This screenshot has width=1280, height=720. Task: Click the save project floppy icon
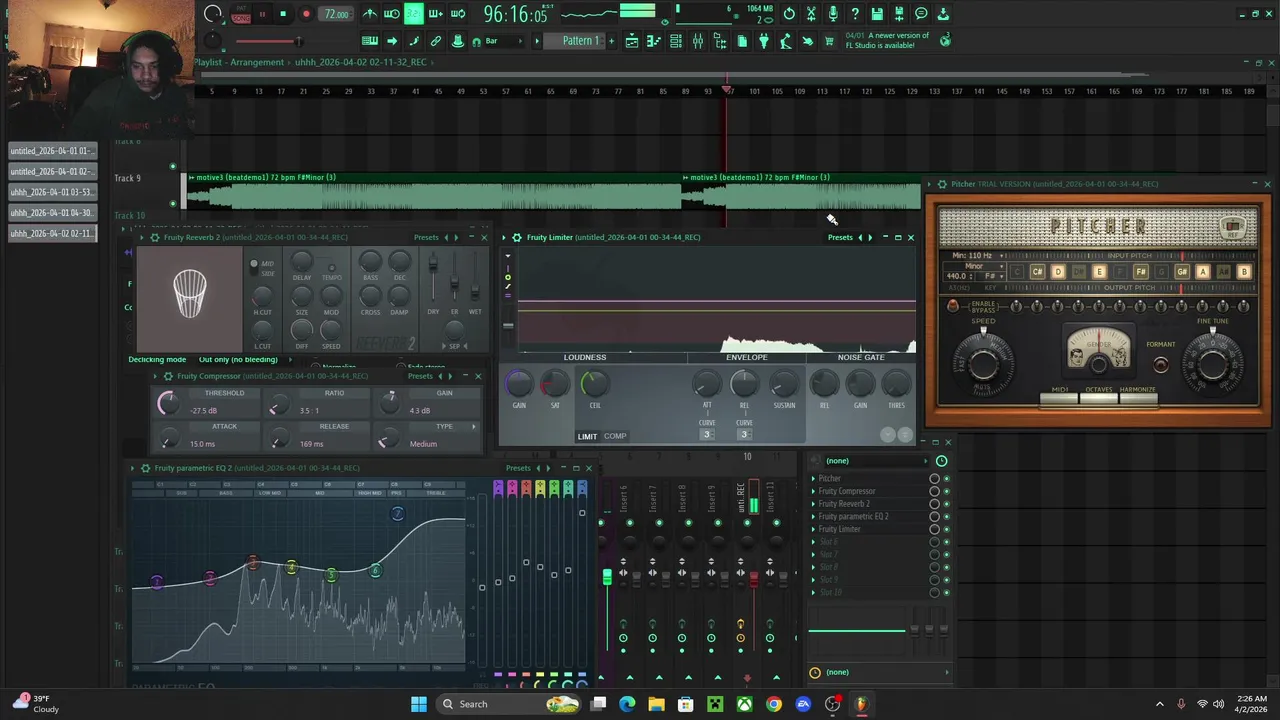tap(877, 14)
